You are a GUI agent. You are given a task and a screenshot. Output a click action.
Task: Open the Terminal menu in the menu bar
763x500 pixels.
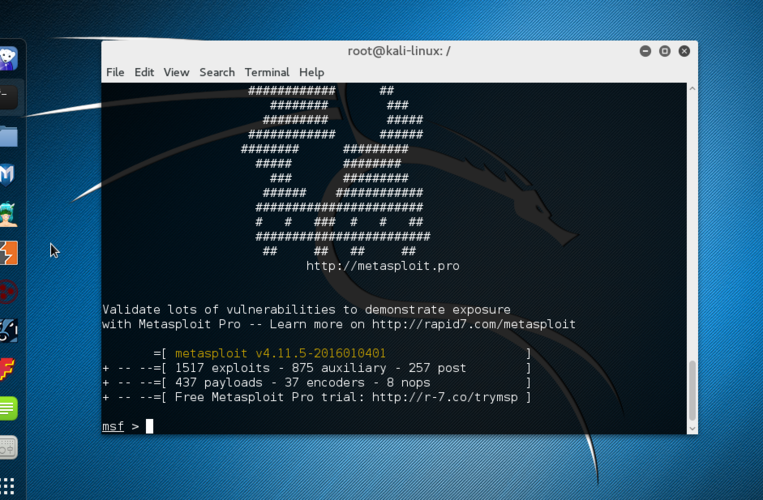(267, 72)
